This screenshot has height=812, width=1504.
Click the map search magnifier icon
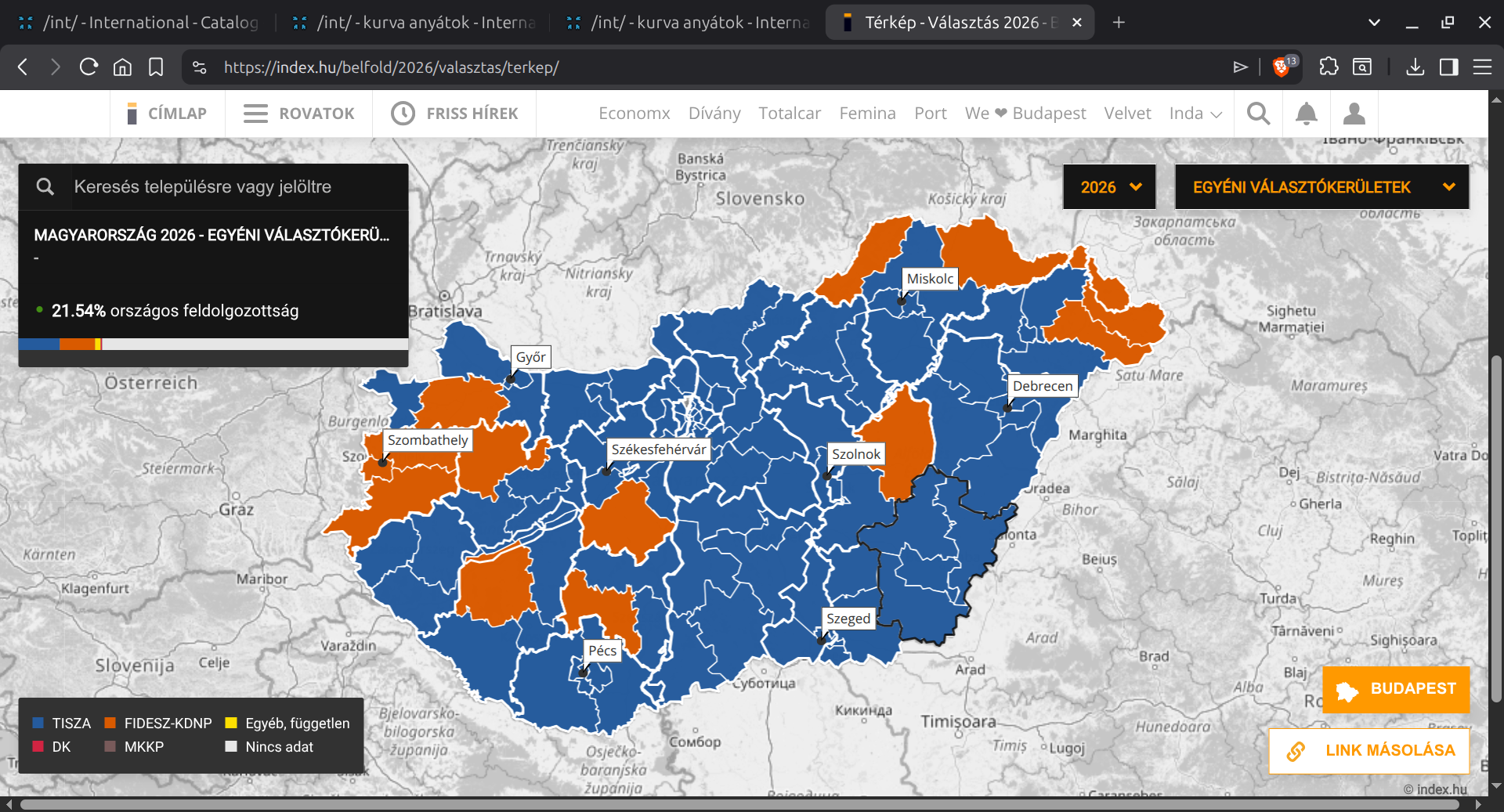[x=45, y=186]
